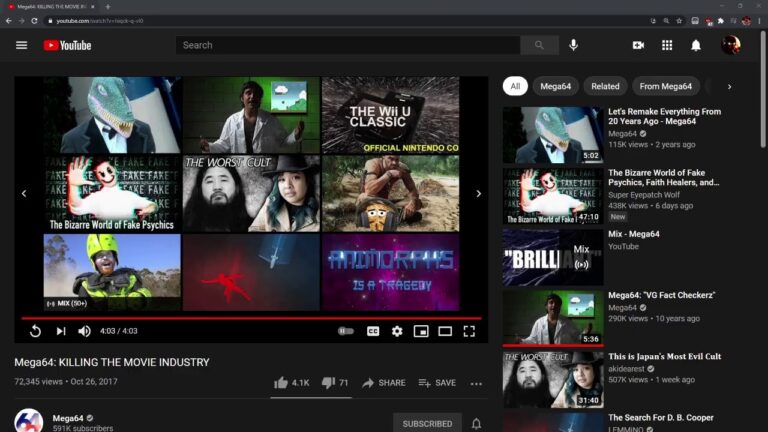Save the video to a playlist
The height and width of the screenshot is (432, 768).
(x=437, y=383)
